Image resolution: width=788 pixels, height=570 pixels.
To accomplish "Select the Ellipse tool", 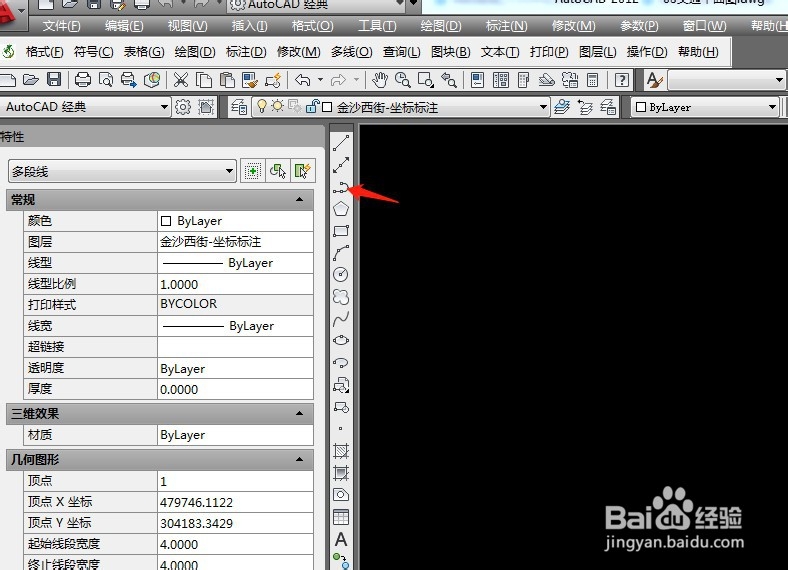I will point(341,340).
